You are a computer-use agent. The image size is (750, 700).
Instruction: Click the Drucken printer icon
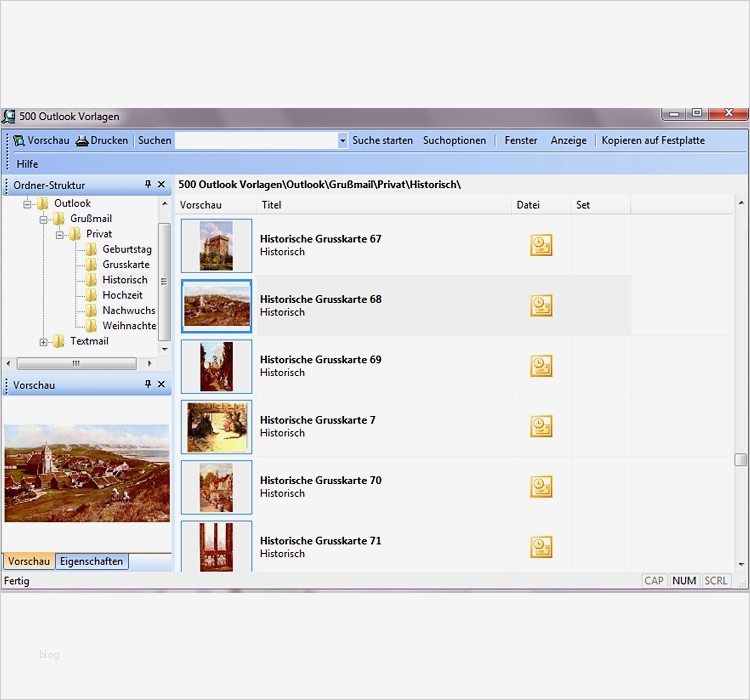82,141
